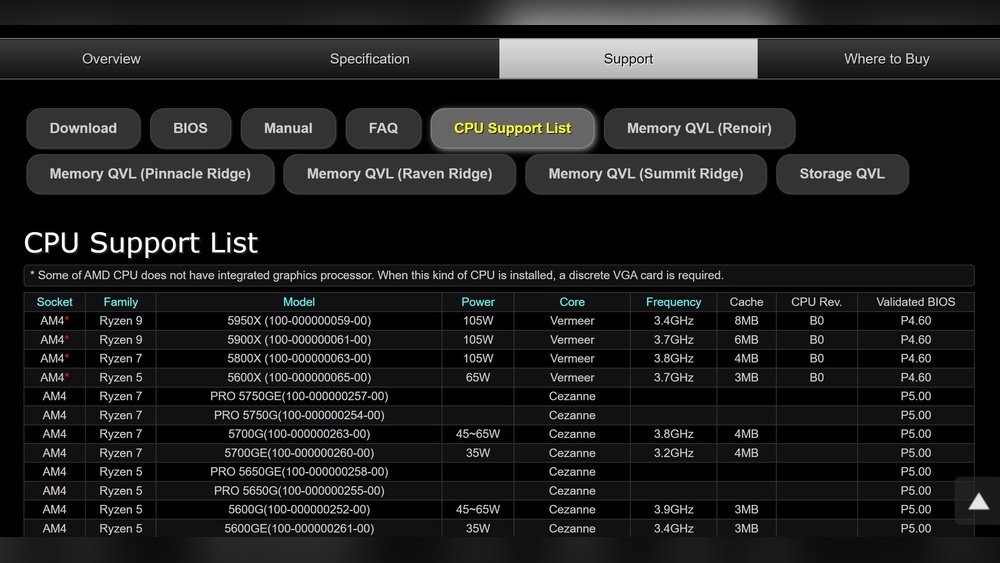
Task: Open Memory QVL (Raven Ridge) list
Action: 399,174
